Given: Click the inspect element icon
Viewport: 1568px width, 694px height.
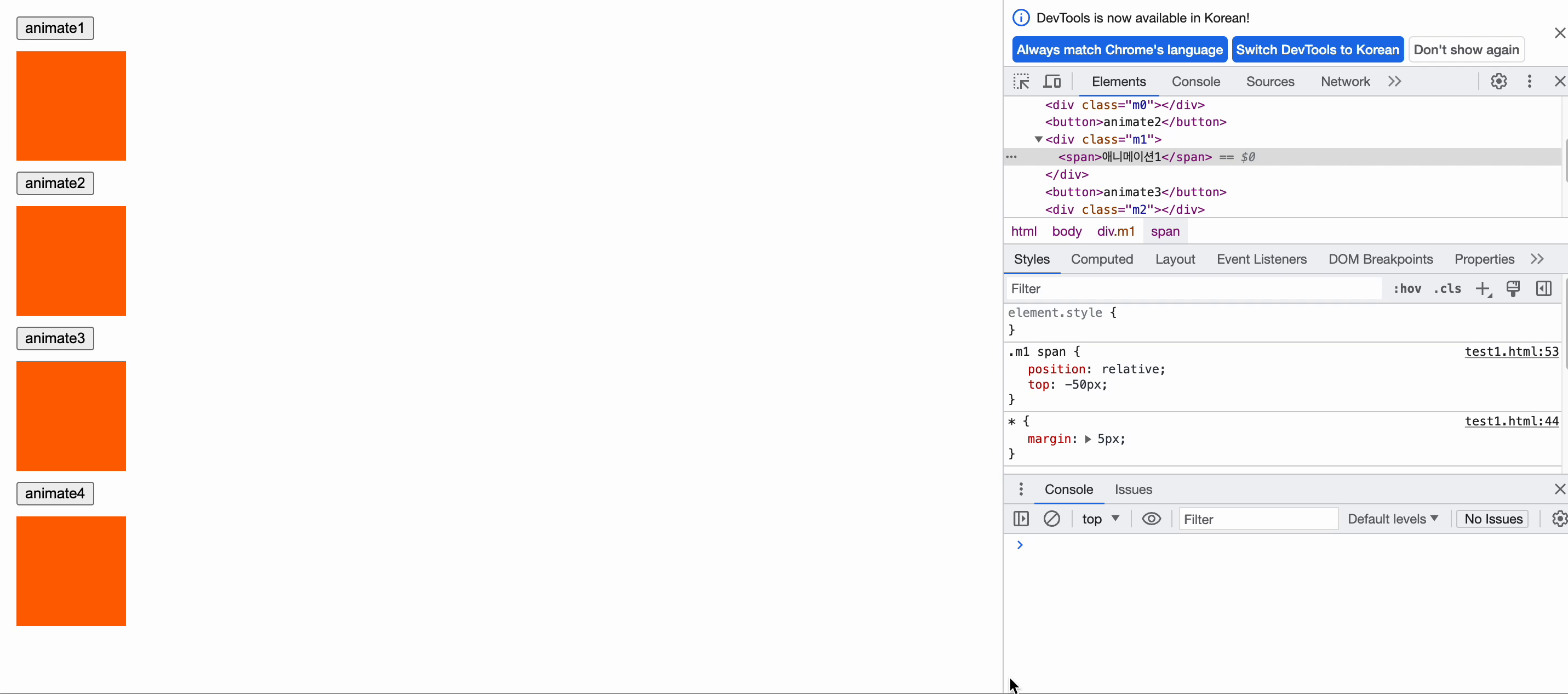Looking at the screenshot, I should tap(1021, 81).
